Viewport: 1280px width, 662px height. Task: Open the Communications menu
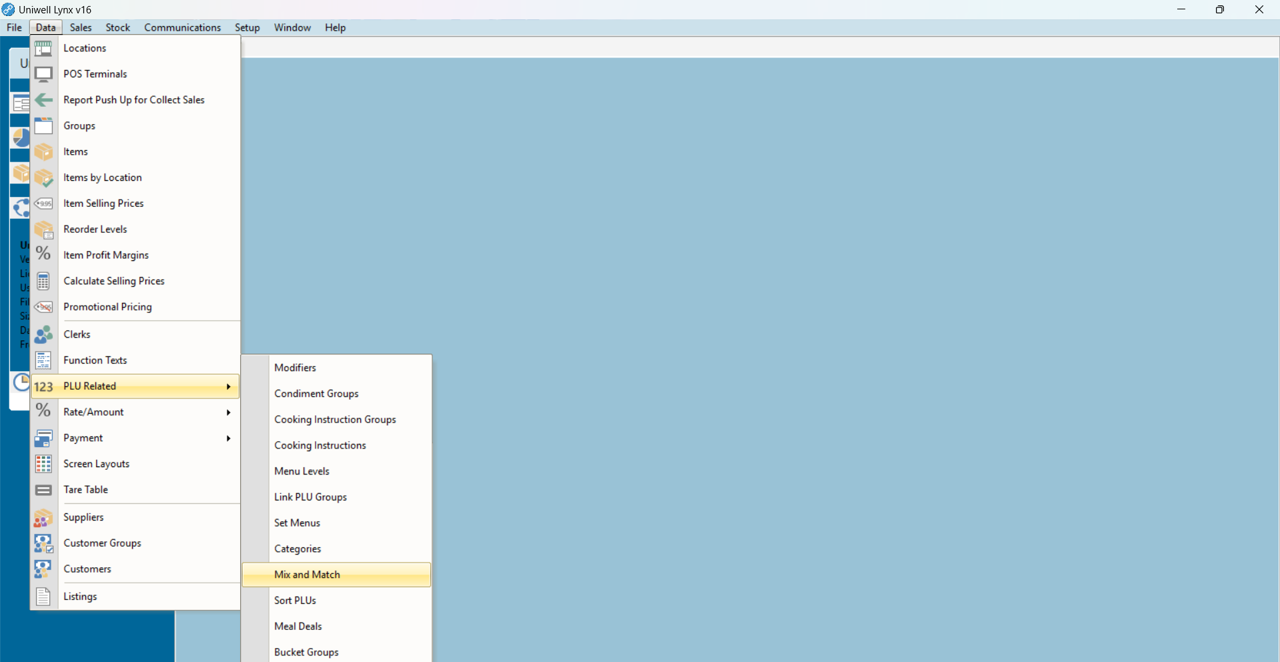point(182,28)
